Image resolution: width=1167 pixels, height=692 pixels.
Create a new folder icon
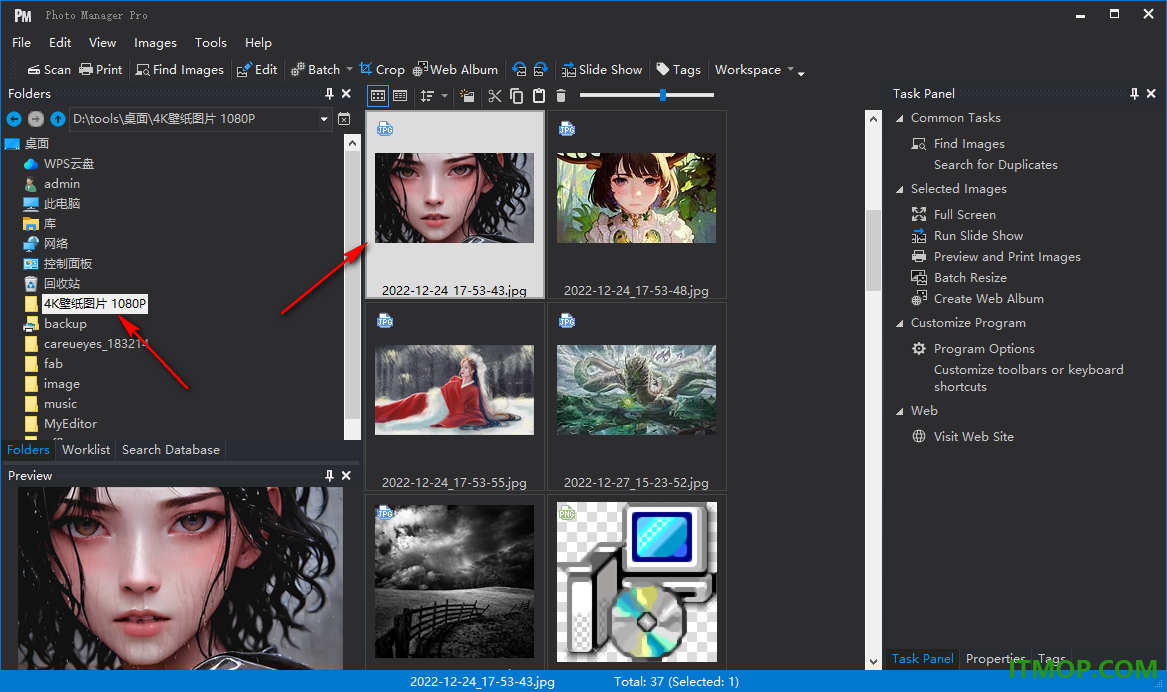click(x=467, y=95)
